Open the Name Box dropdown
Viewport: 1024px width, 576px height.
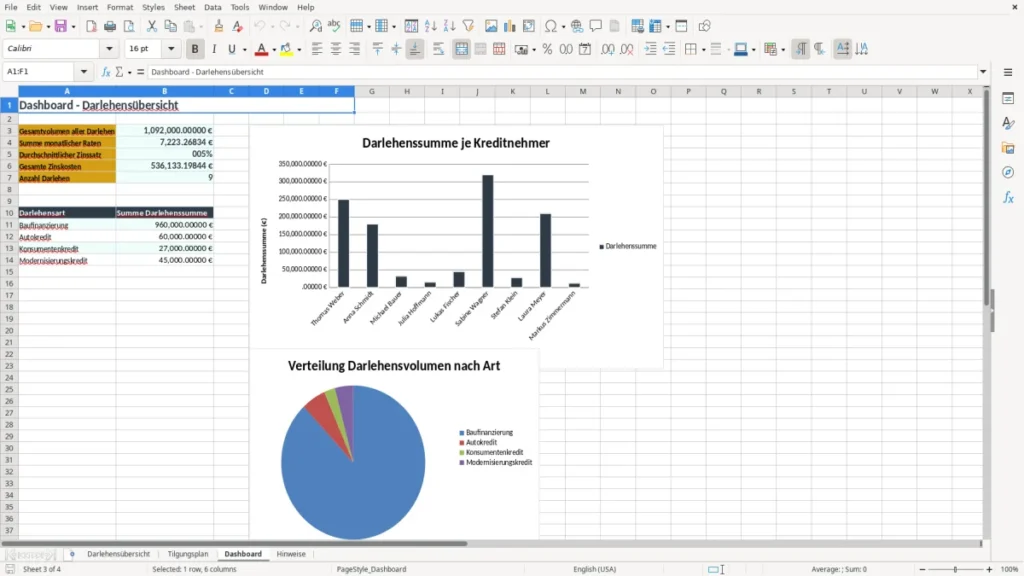point(84,72)
